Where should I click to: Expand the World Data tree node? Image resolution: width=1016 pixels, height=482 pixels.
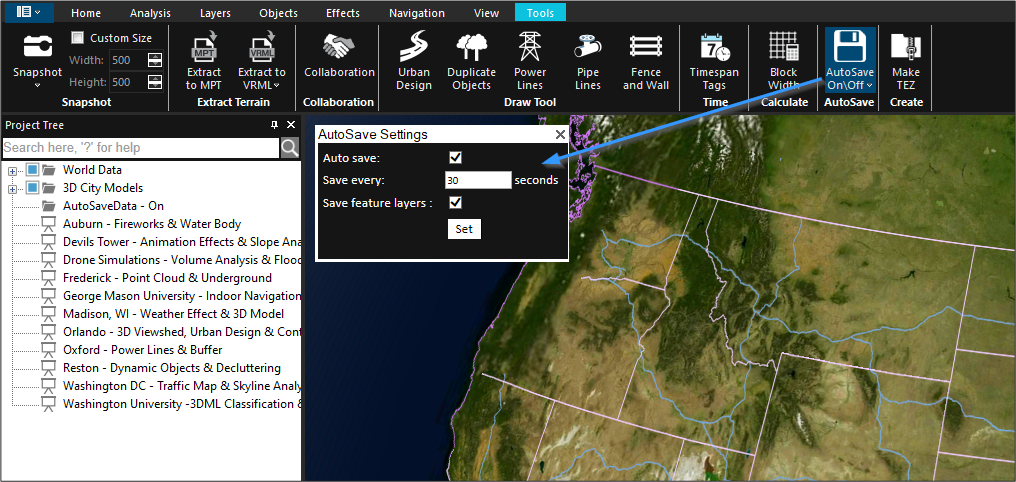[x=13, y=170]
